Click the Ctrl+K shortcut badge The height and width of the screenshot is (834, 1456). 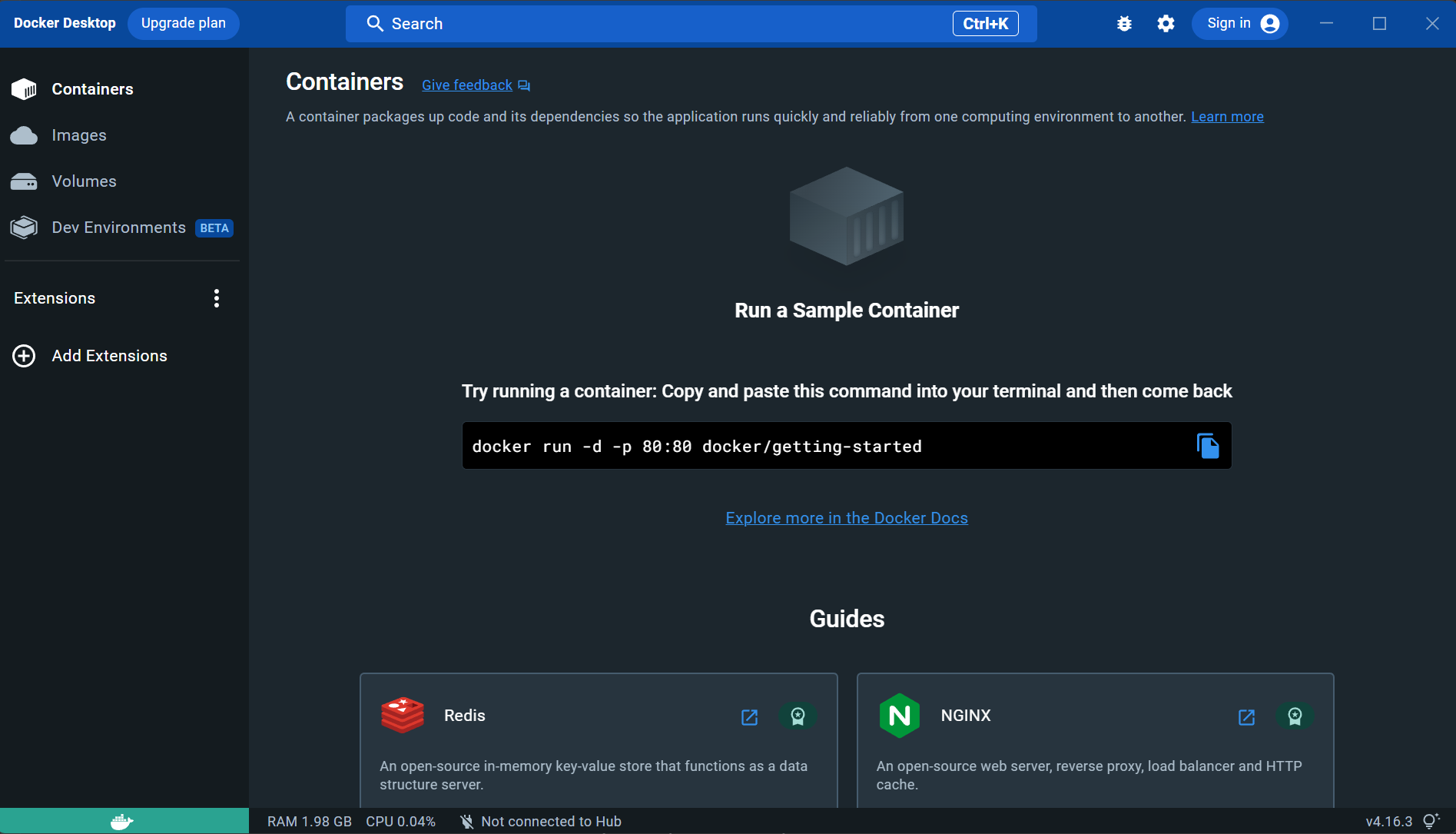(x=986, y=24)
